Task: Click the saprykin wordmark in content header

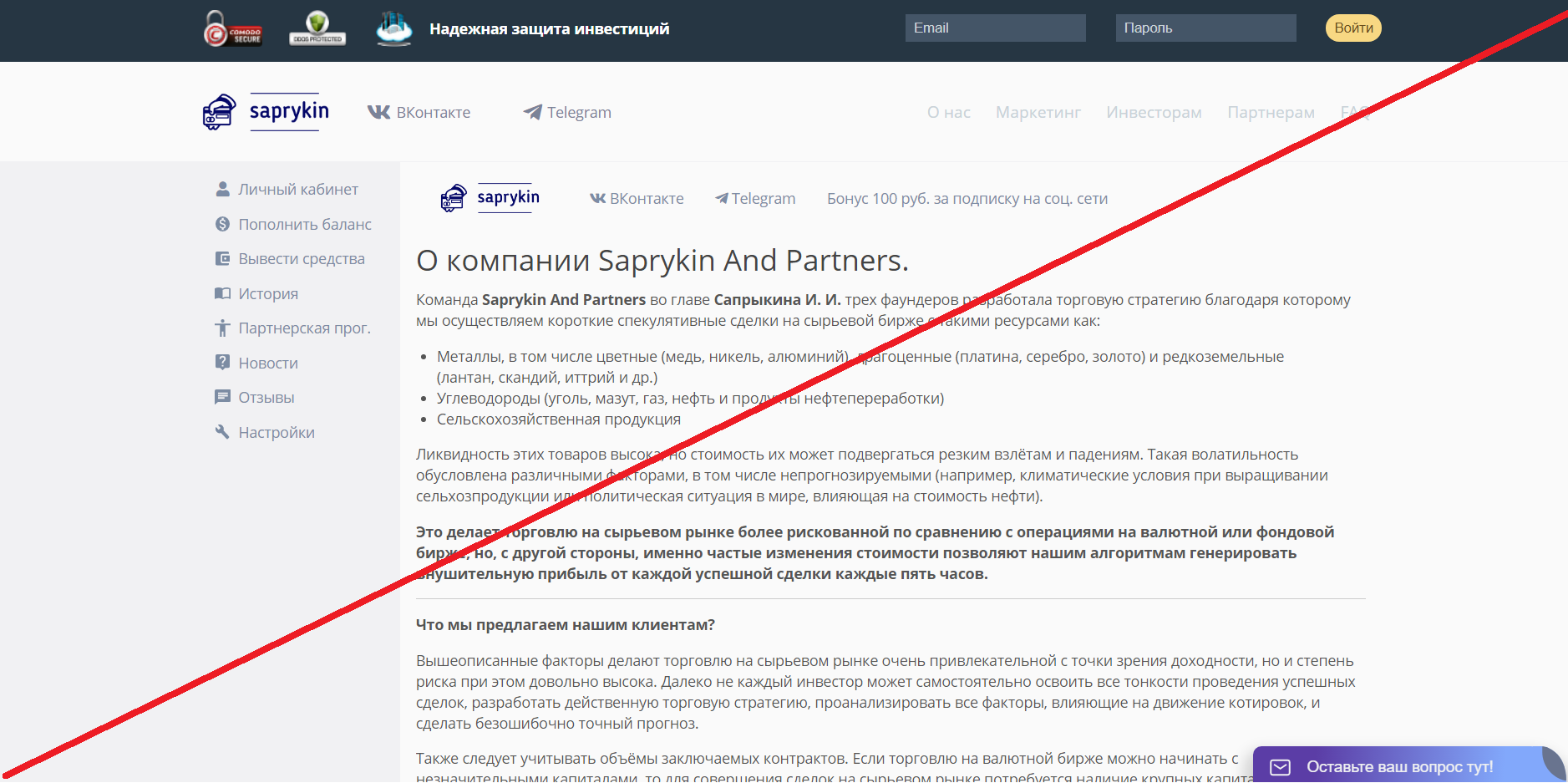Action: pyautogui.click(x=508, y=198)
